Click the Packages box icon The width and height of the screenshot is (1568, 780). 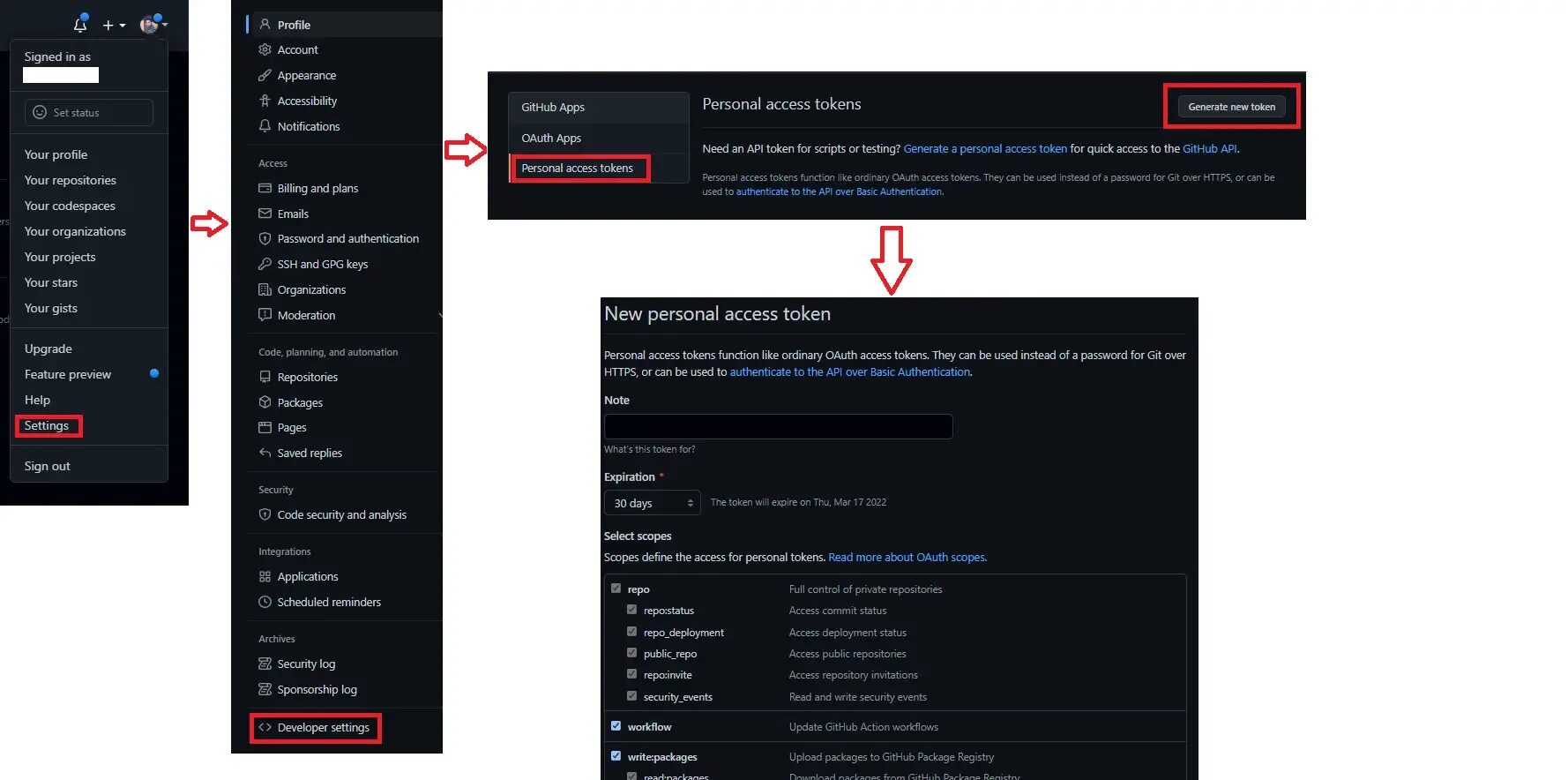click(265, 402)
